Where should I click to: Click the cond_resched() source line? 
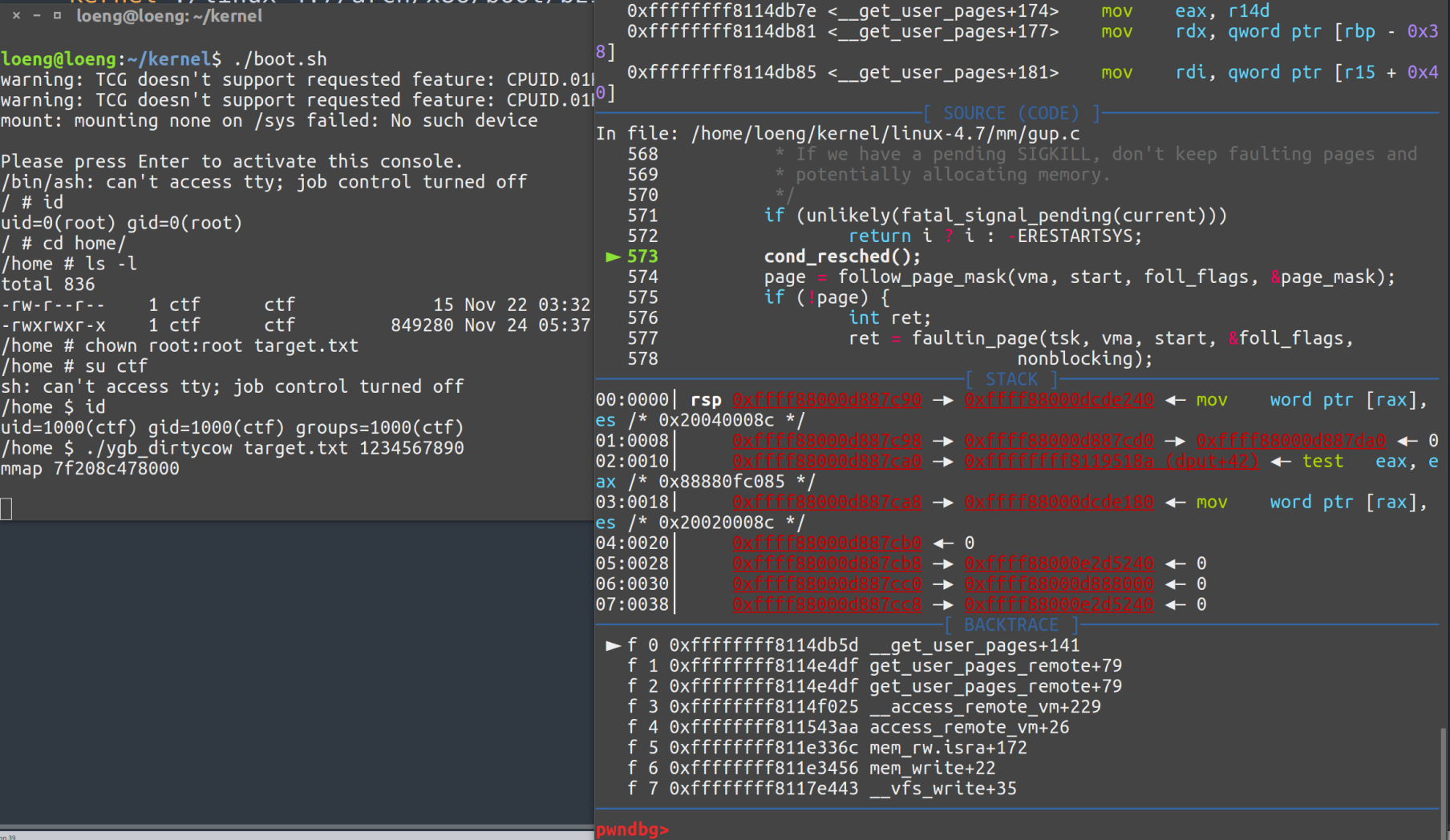coord(842,256)
